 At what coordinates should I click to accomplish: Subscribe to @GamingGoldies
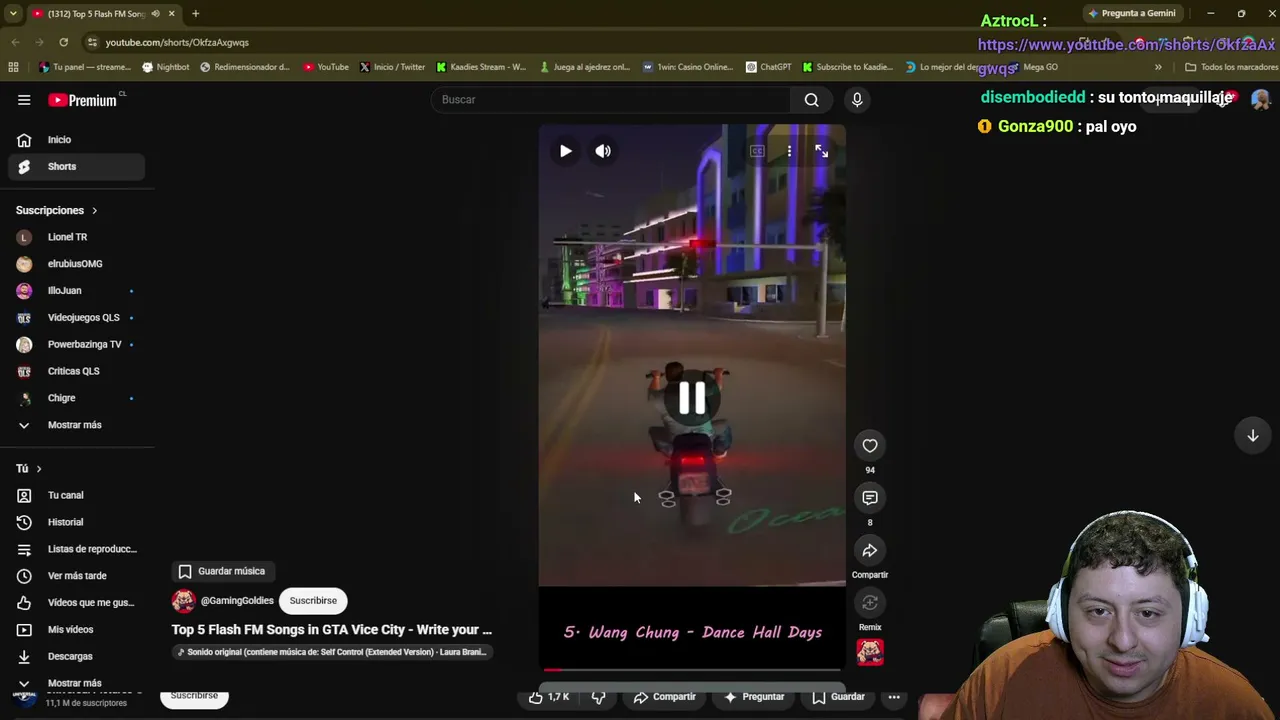coord(313,601)
